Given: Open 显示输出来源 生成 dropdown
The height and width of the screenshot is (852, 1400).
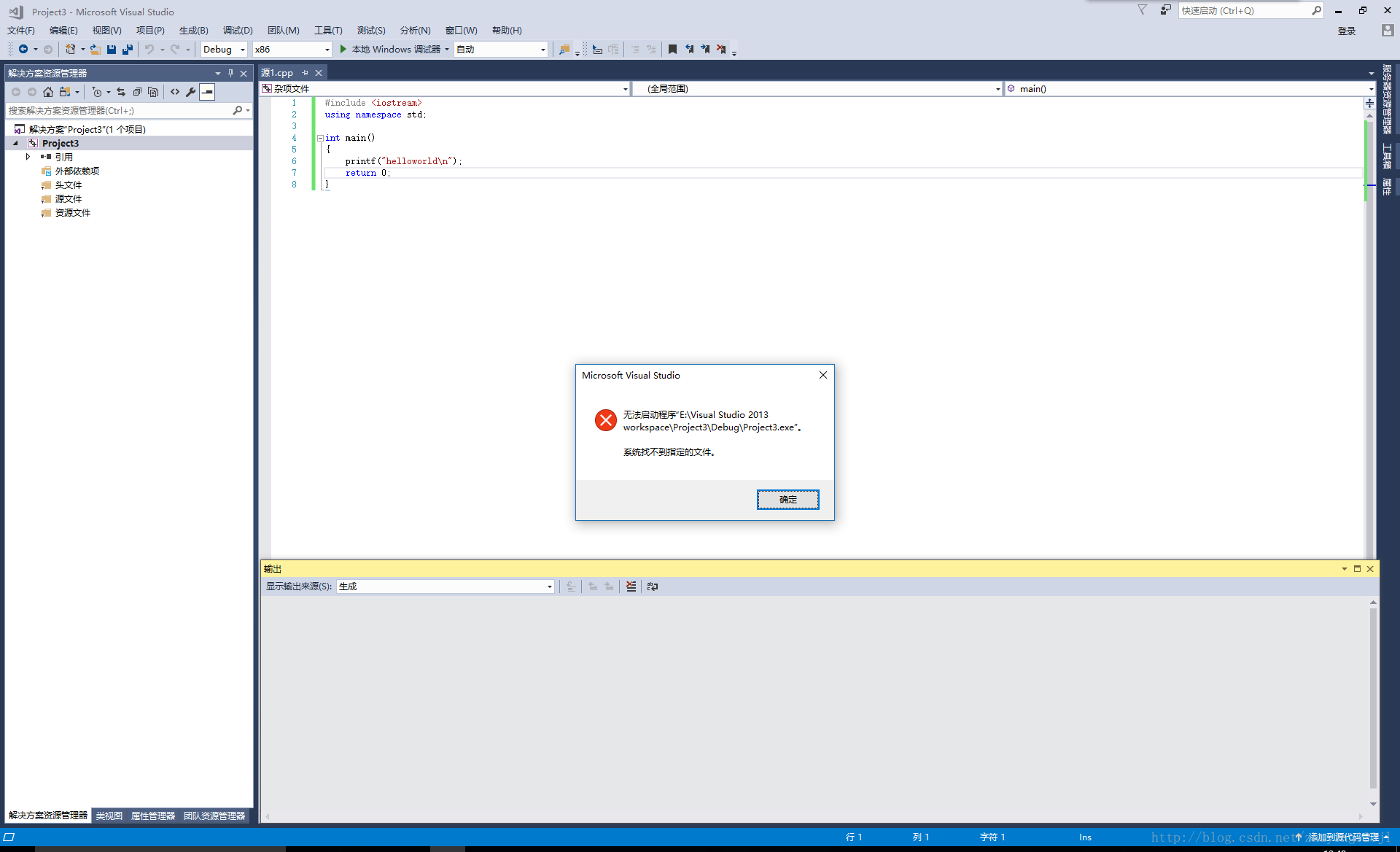Looking at the screenshot, I should click(x=445, y=586).
